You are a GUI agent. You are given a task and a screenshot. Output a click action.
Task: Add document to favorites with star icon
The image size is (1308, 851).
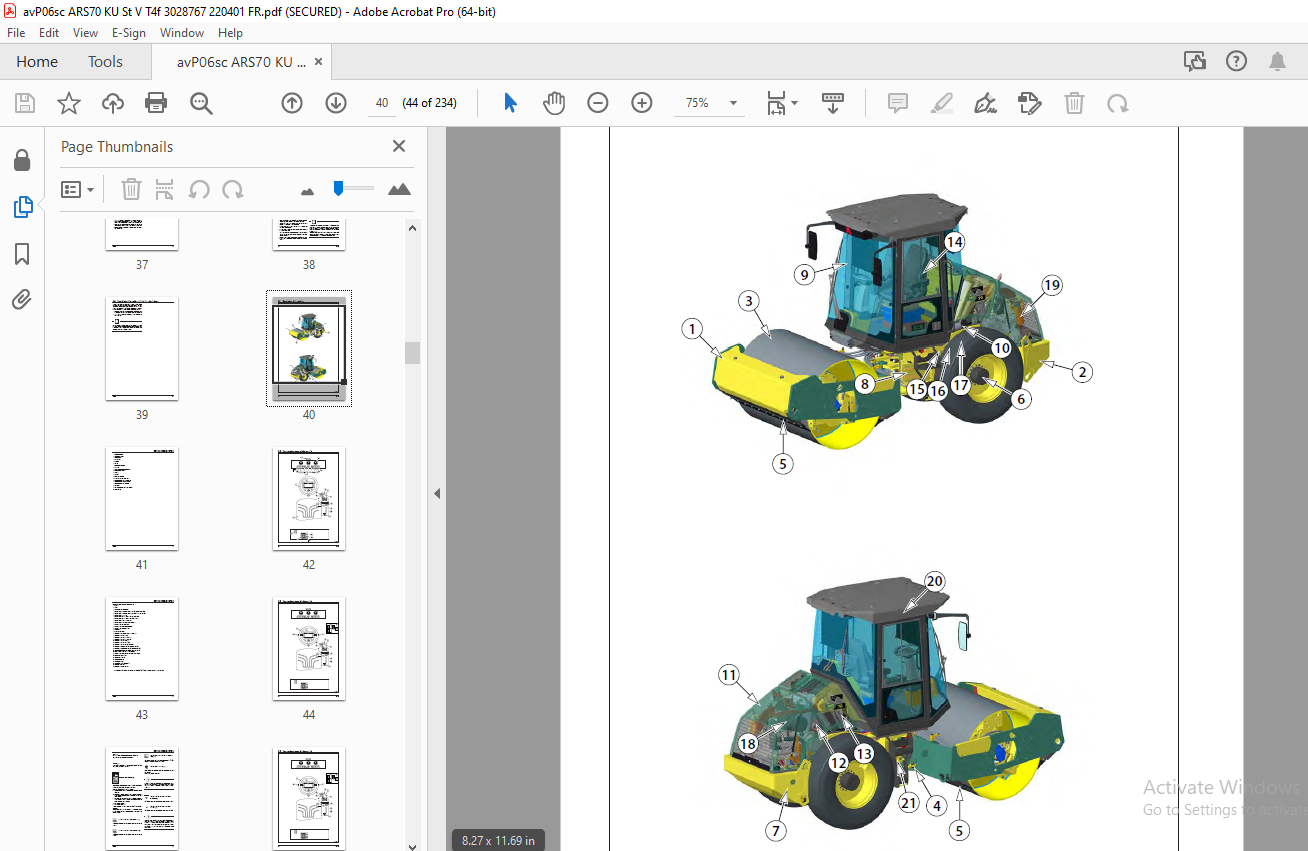[x=68, y=103]
